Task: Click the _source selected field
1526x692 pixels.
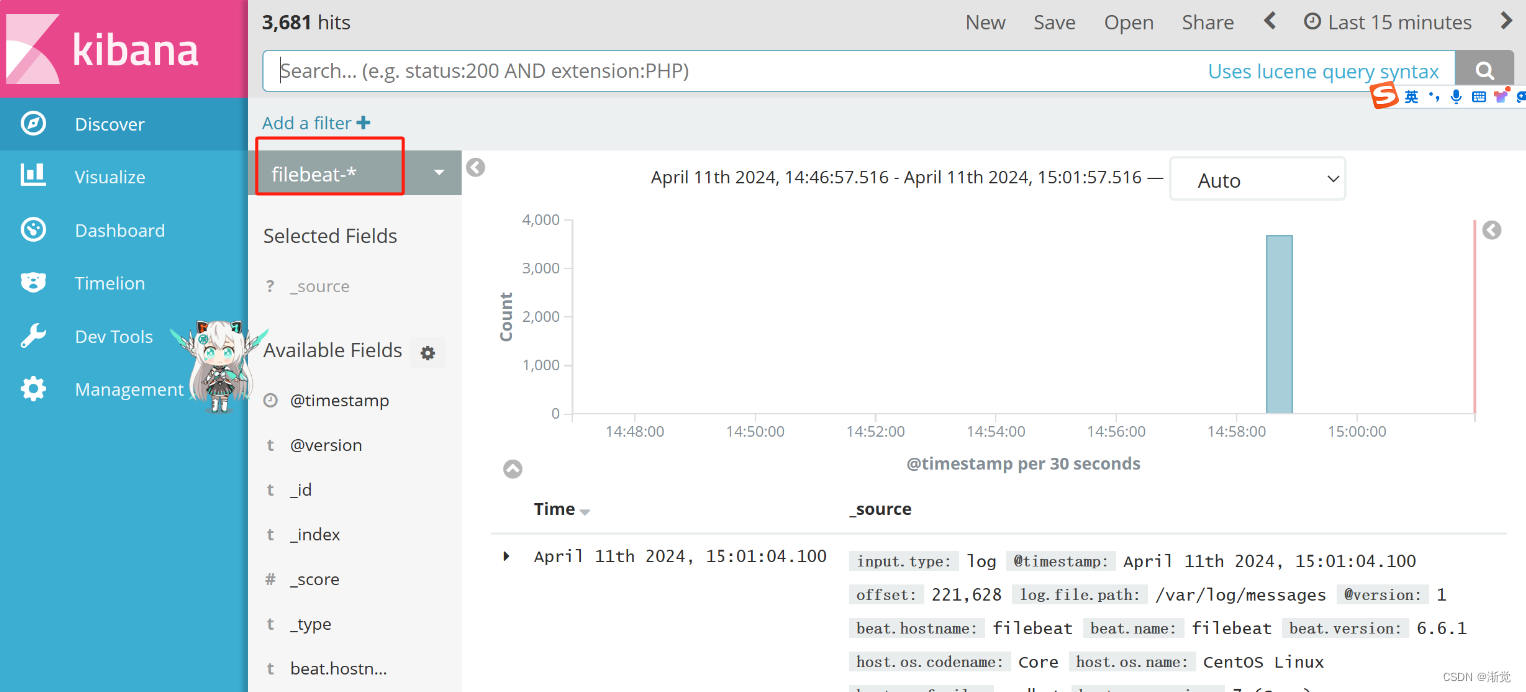Action: (x=320, y=286)
